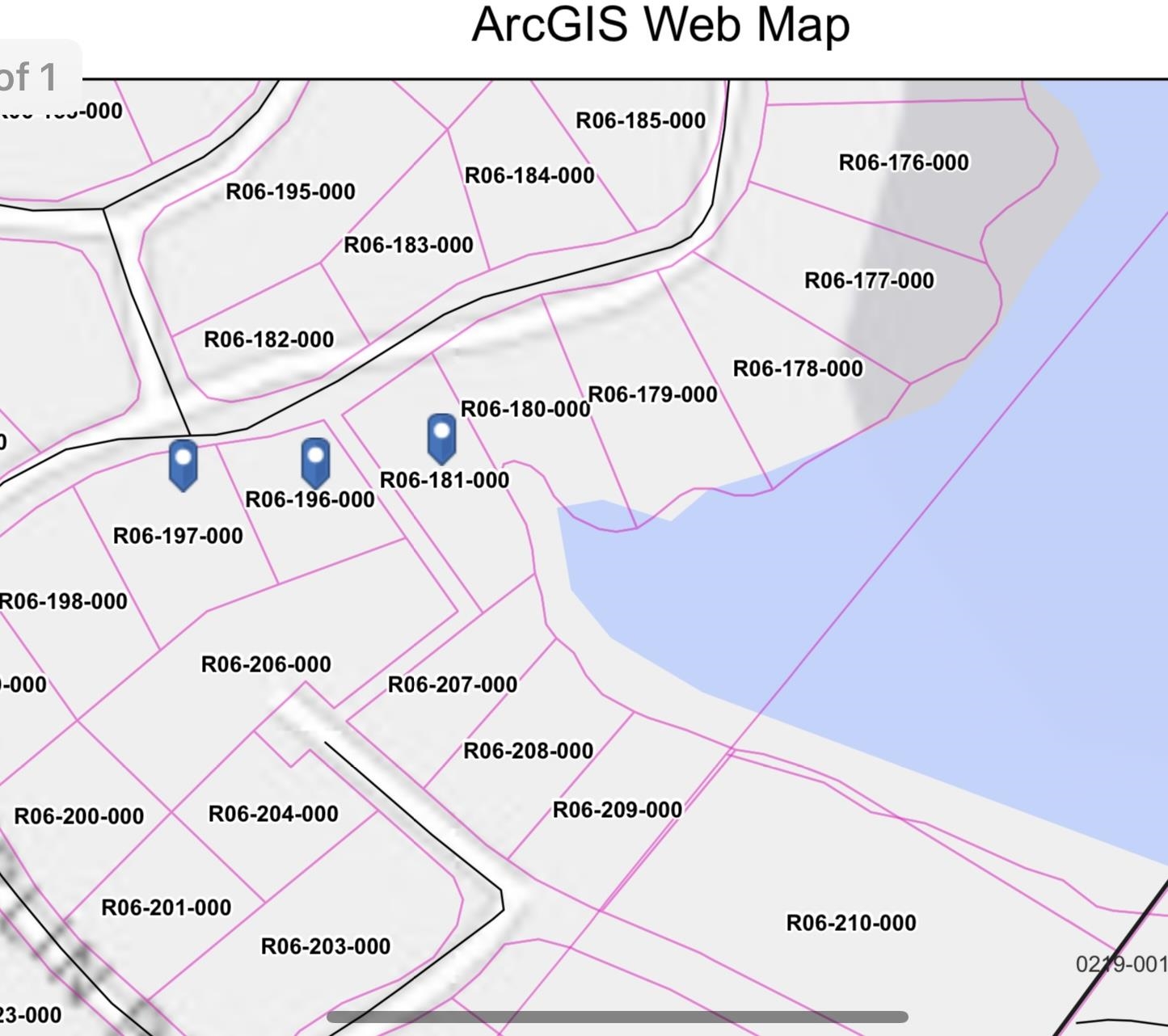Select parcel label R06-200-000
1168x1036 pixels.
pos(79,816)
